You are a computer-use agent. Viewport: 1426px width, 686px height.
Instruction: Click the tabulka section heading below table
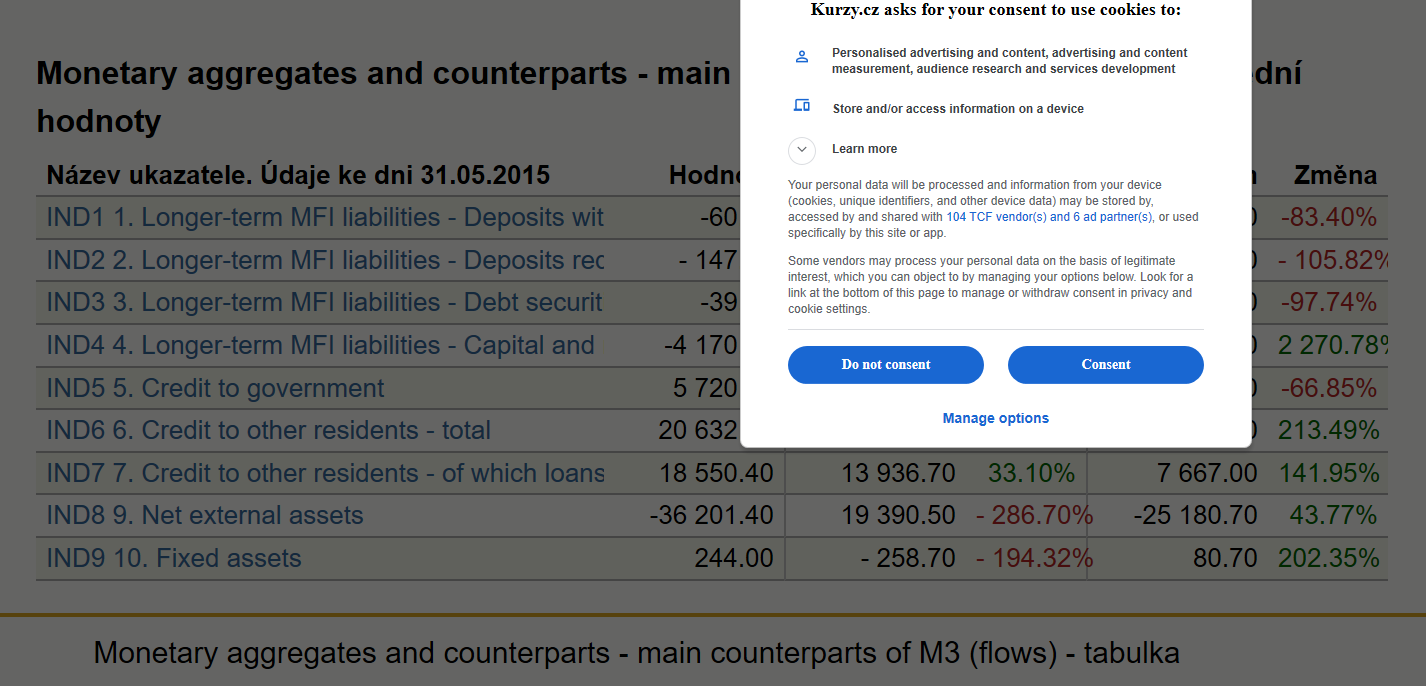click(636, 654)
